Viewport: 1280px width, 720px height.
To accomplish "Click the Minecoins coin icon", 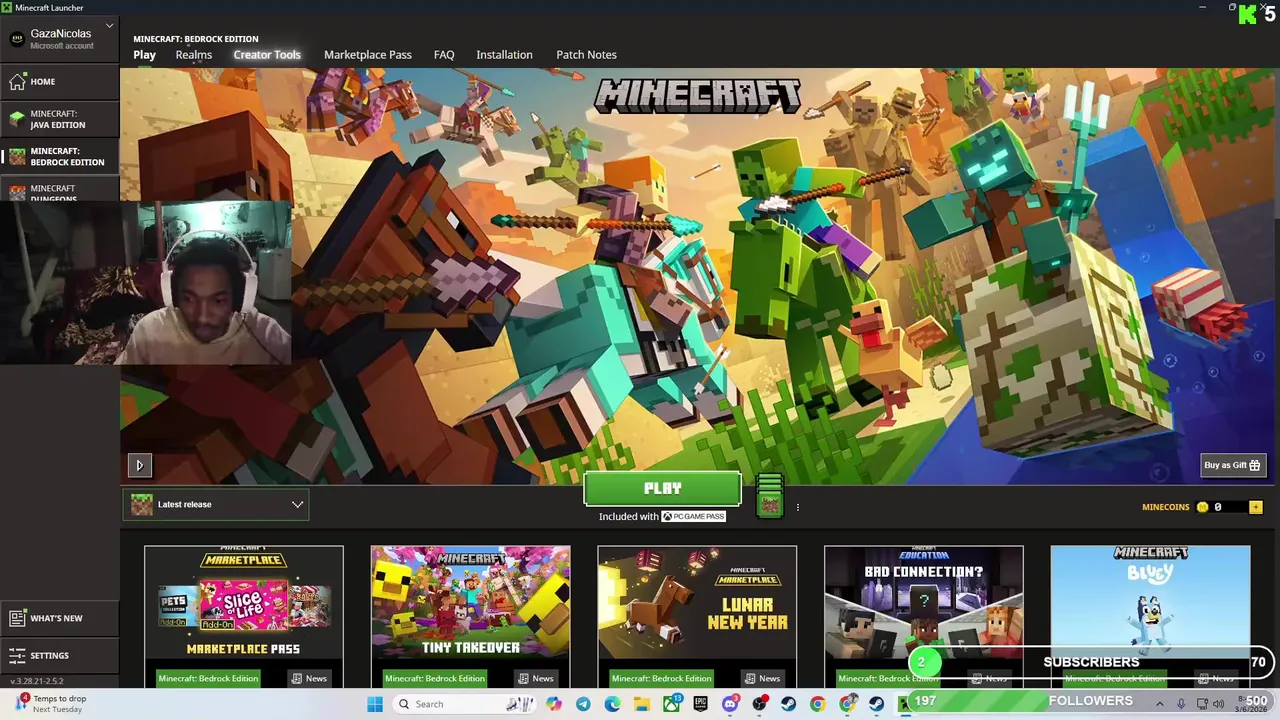I will point(1203,507).
